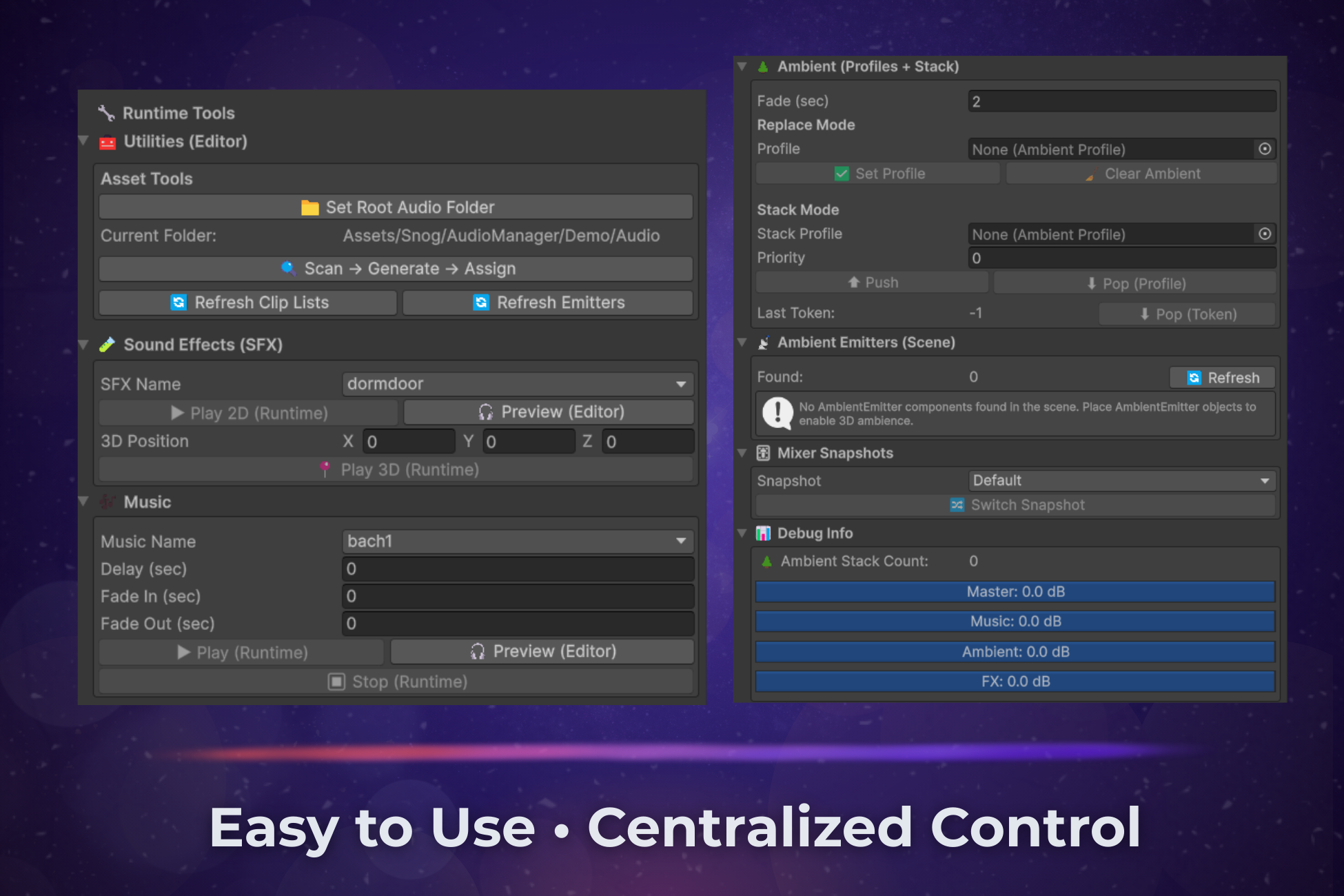This screenshot has width=1344, height=896.
Task: Click Refresh Clip Lists button
Action: tap(248, 303)
